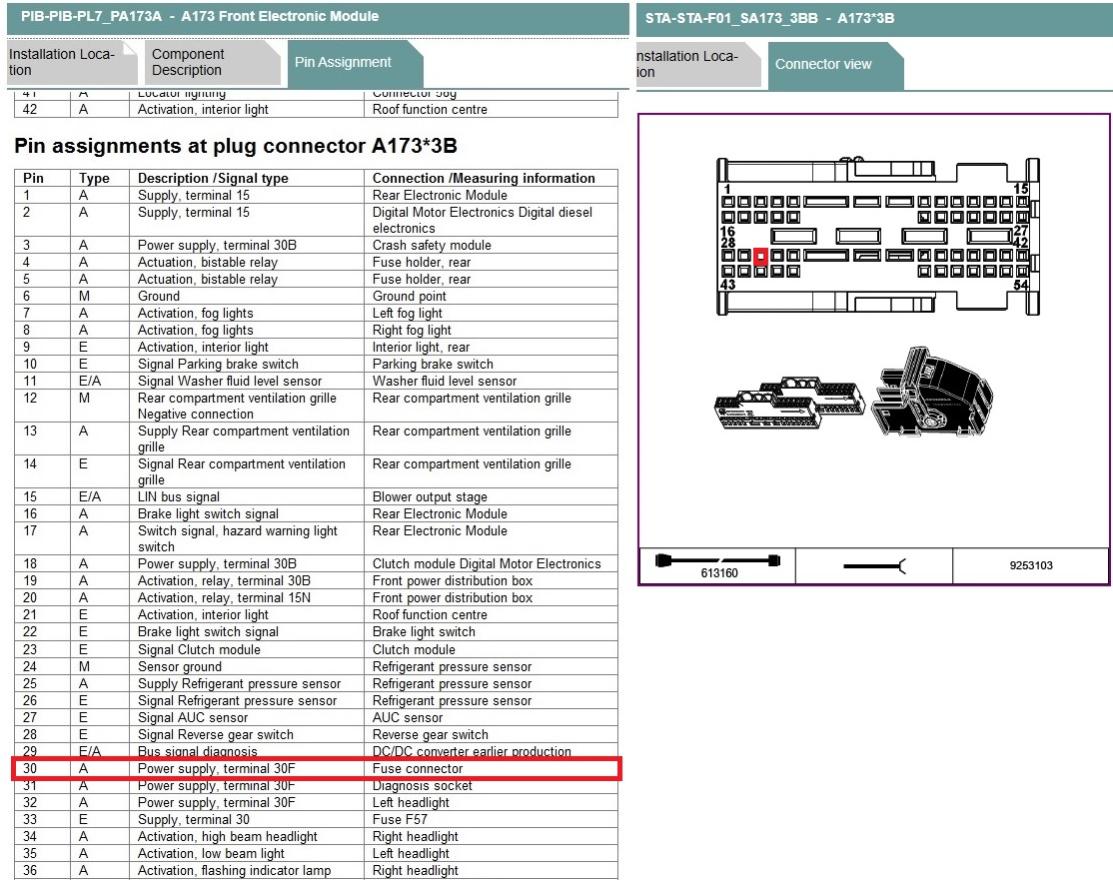
Task: Click part number 9253103
Action: tap(1030, 566)
